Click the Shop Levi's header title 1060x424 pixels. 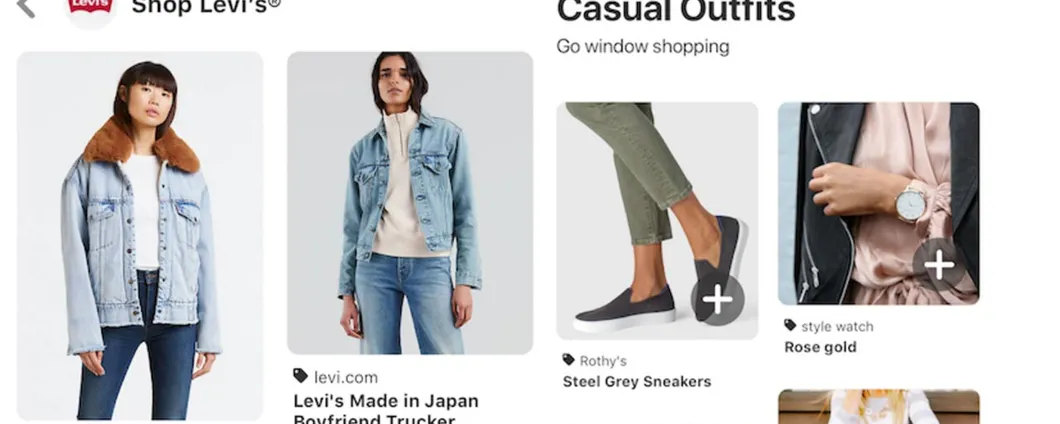pos(206,7)
